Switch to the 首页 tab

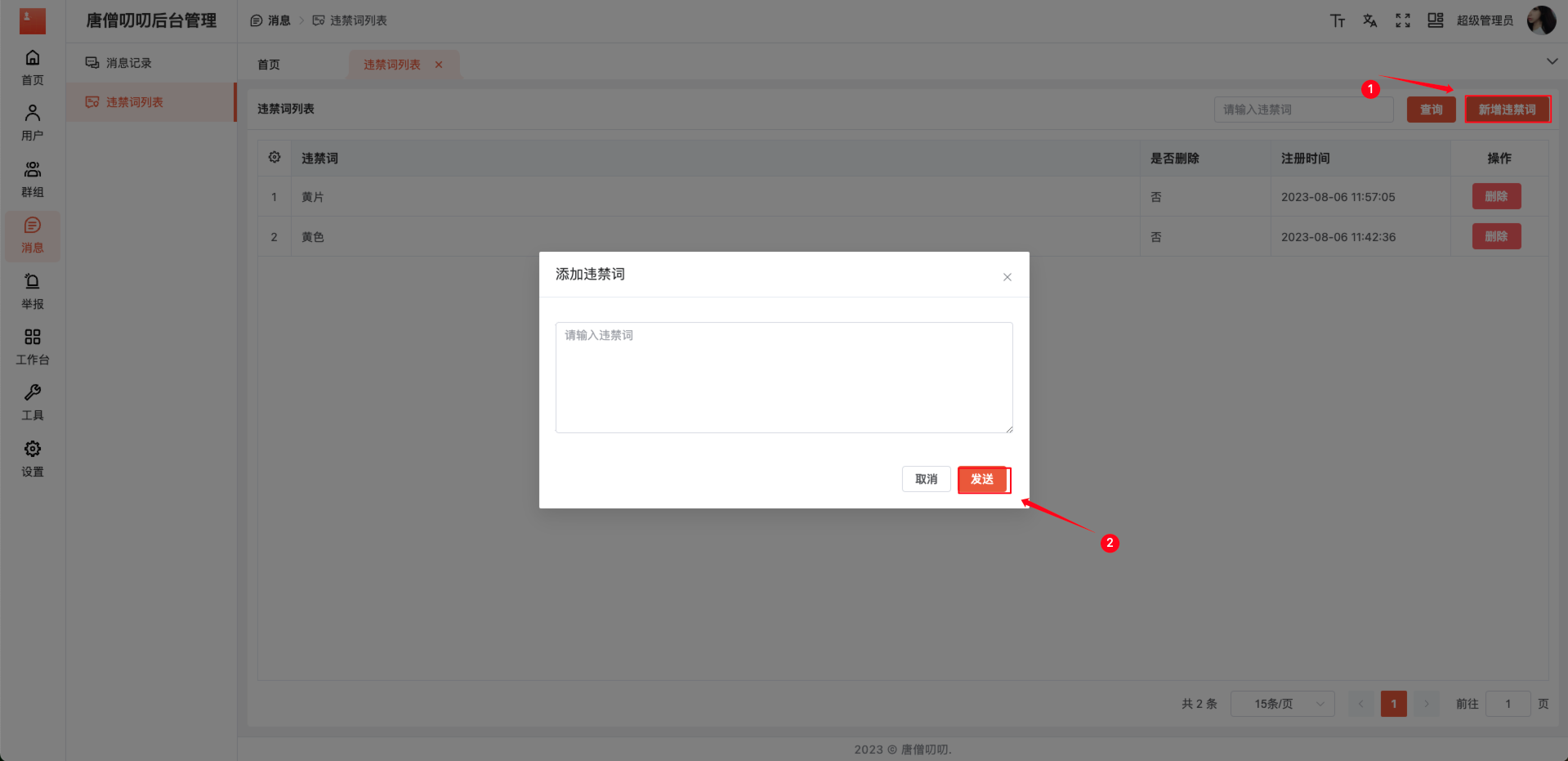(x=269, y=65)
